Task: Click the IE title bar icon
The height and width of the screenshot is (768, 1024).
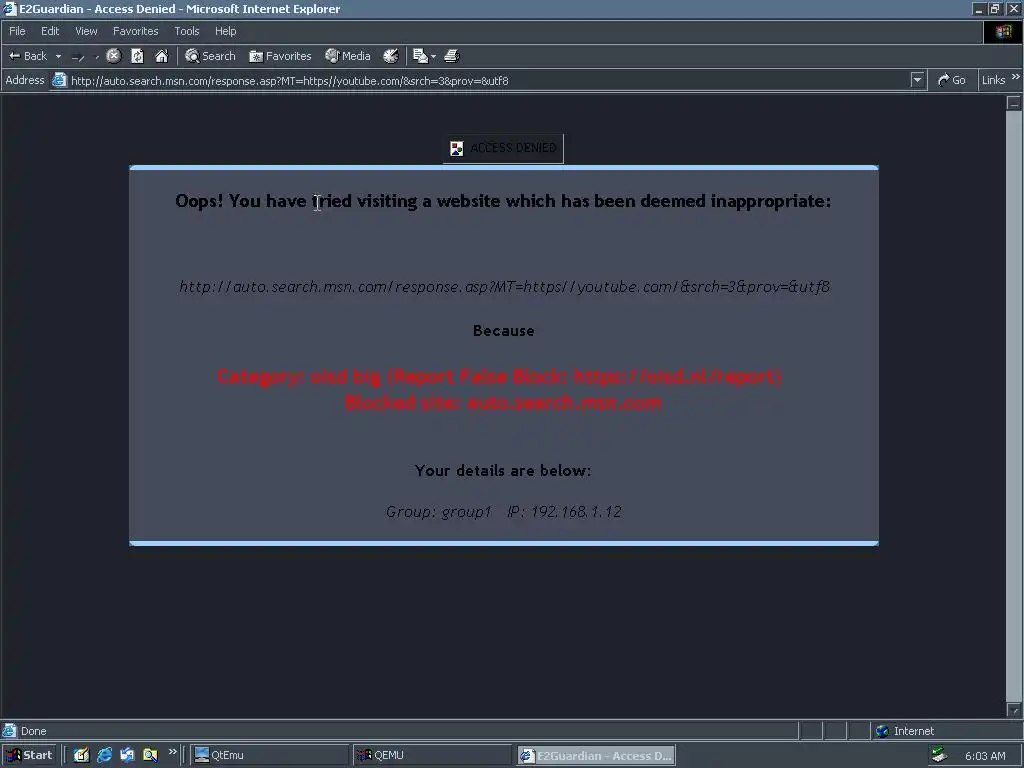Action: point(9,8)
